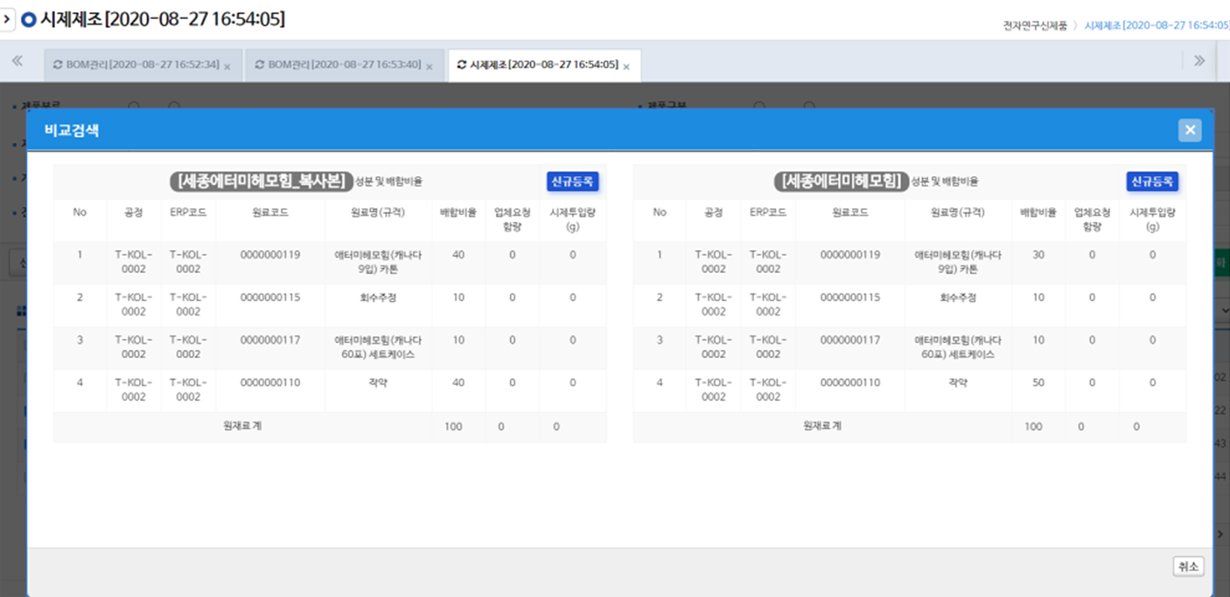Refresh icon on BOM관리 16:52:34 tab
The image size is (1230, 597).
pos(58,65)
